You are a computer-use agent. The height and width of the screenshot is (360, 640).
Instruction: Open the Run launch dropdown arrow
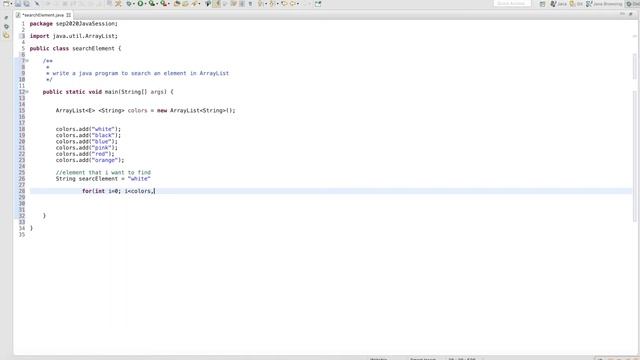point(146,4)
